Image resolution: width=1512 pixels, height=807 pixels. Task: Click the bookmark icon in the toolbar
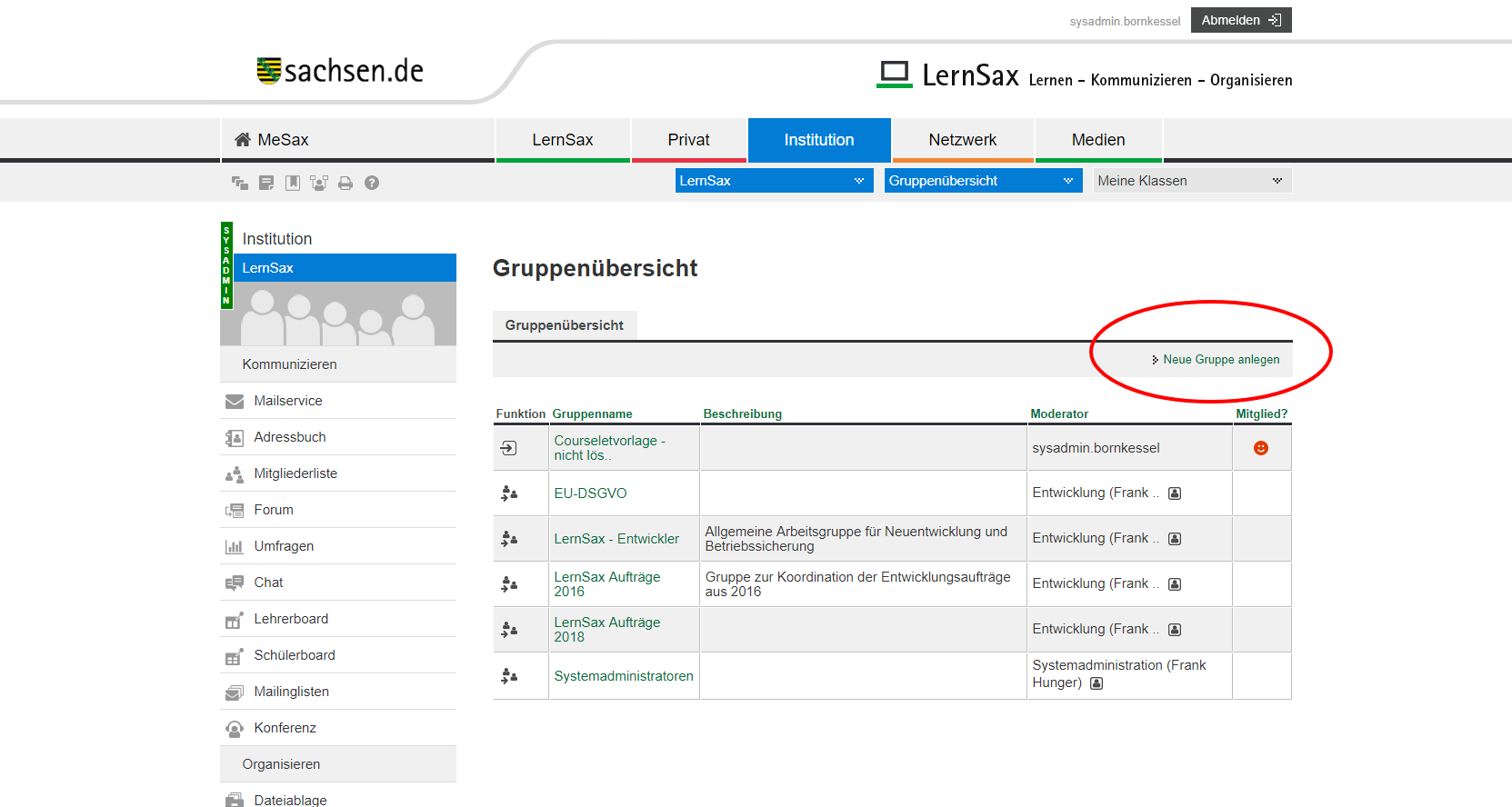pos(293,184)
